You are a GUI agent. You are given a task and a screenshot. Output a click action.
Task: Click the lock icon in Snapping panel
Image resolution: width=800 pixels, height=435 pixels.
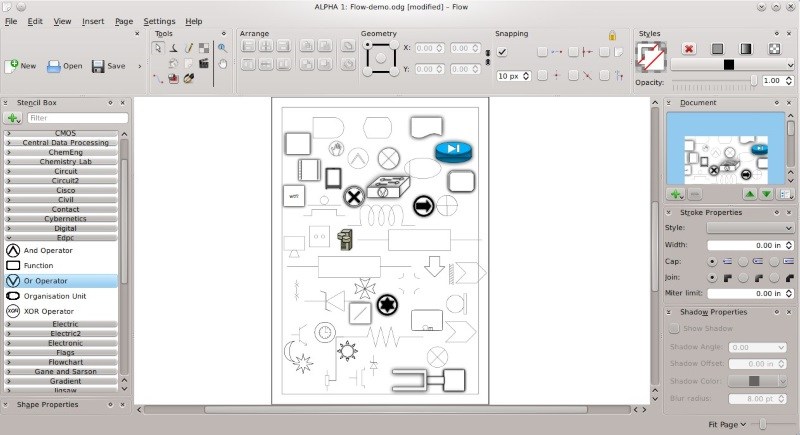pos(612,35)
